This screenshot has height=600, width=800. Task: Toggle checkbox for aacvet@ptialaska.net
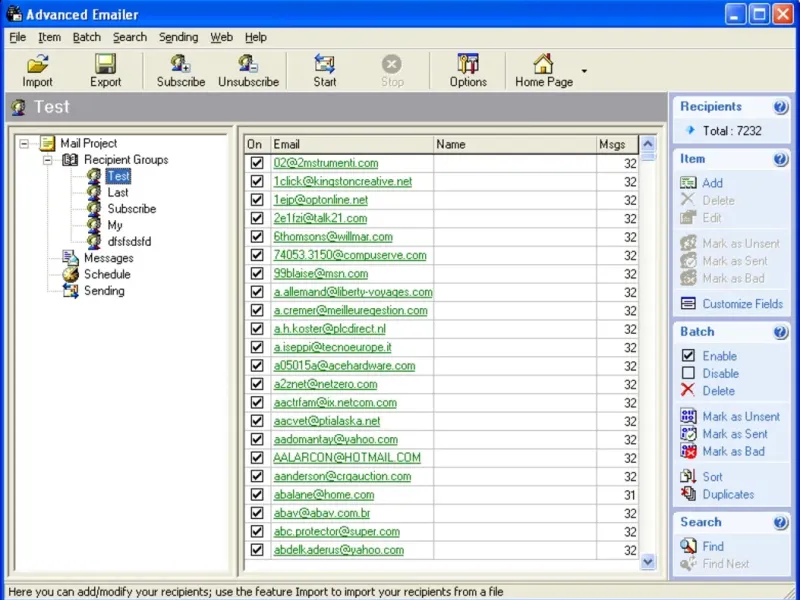(257, 421)
